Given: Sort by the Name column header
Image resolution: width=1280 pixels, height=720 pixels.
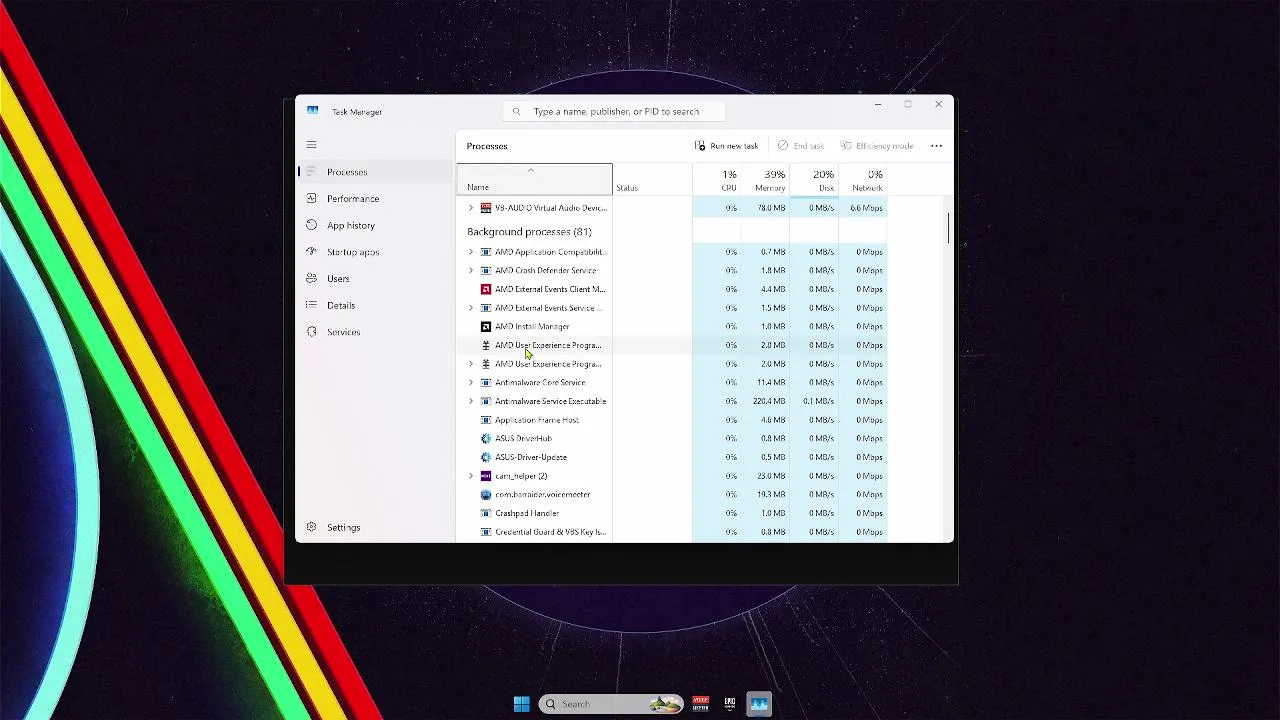Looking at the screenshot, I should 534,179.
